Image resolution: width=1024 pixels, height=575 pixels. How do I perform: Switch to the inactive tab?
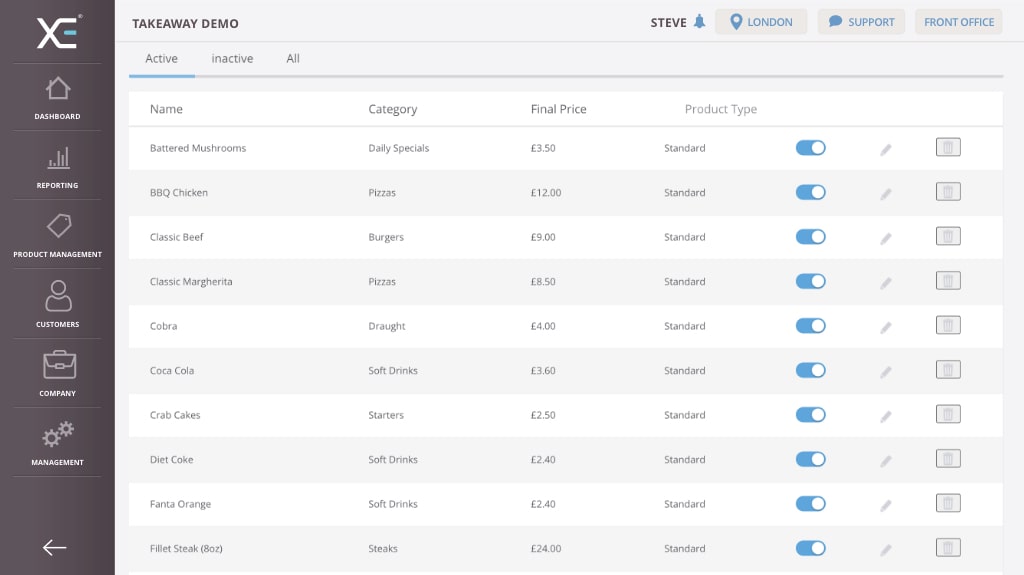[232, 59]
